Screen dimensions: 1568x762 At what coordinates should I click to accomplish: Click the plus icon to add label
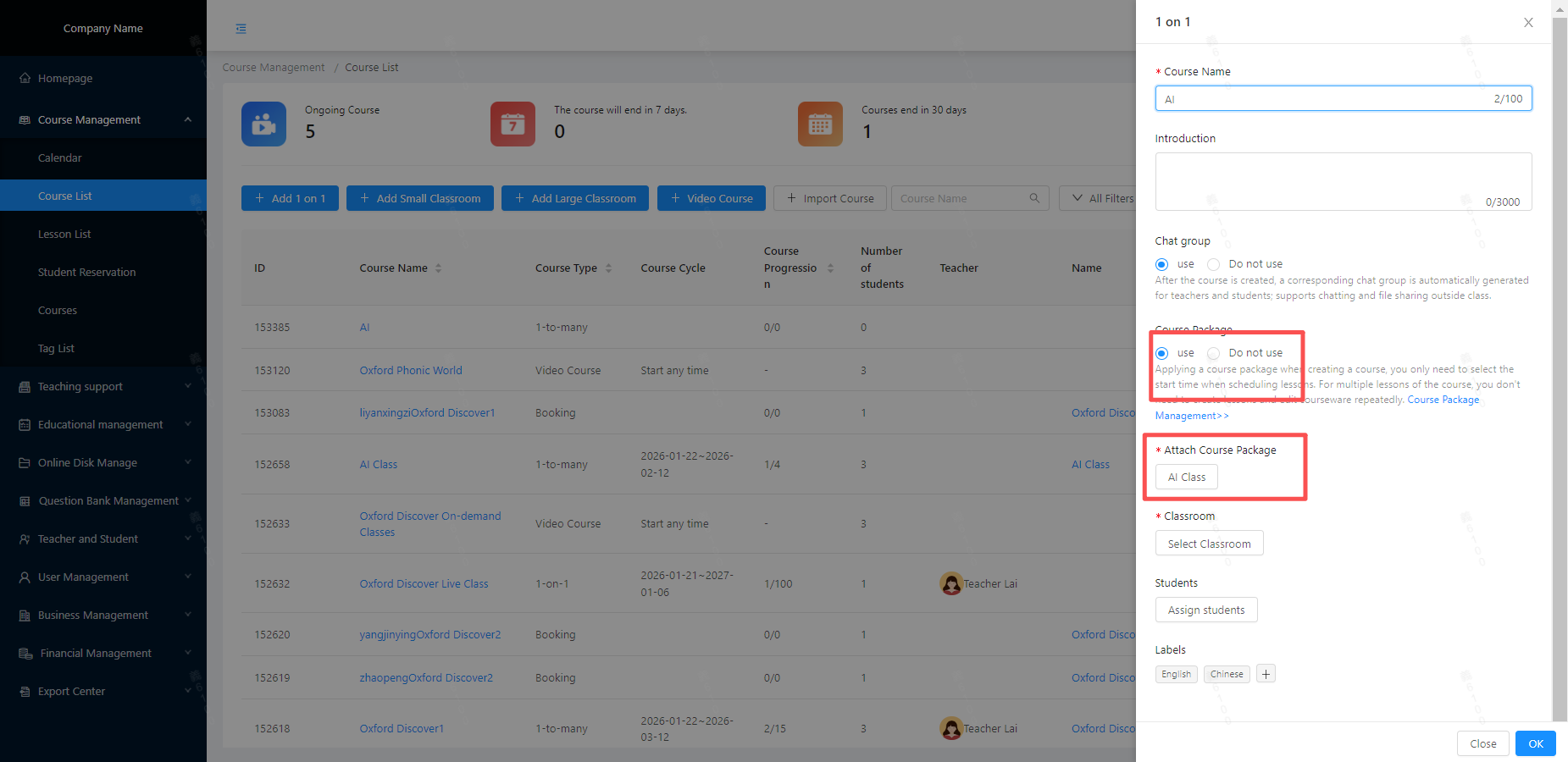pyautogui.click(x=1266, y=674)
